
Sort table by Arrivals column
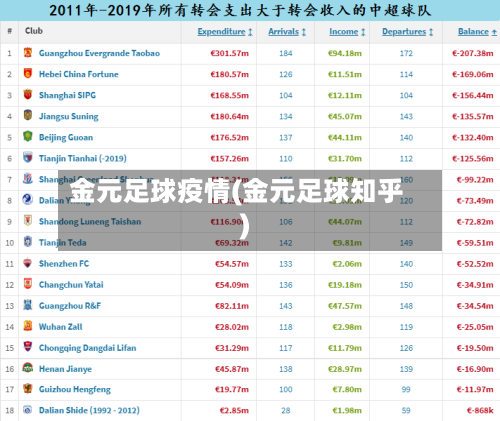287,32
